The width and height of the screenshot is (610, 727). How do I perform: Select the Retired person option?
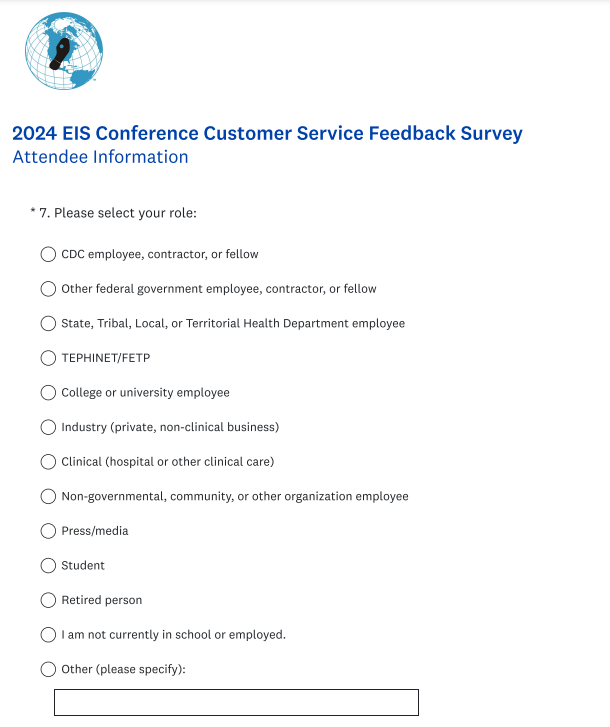click(48, 600)
